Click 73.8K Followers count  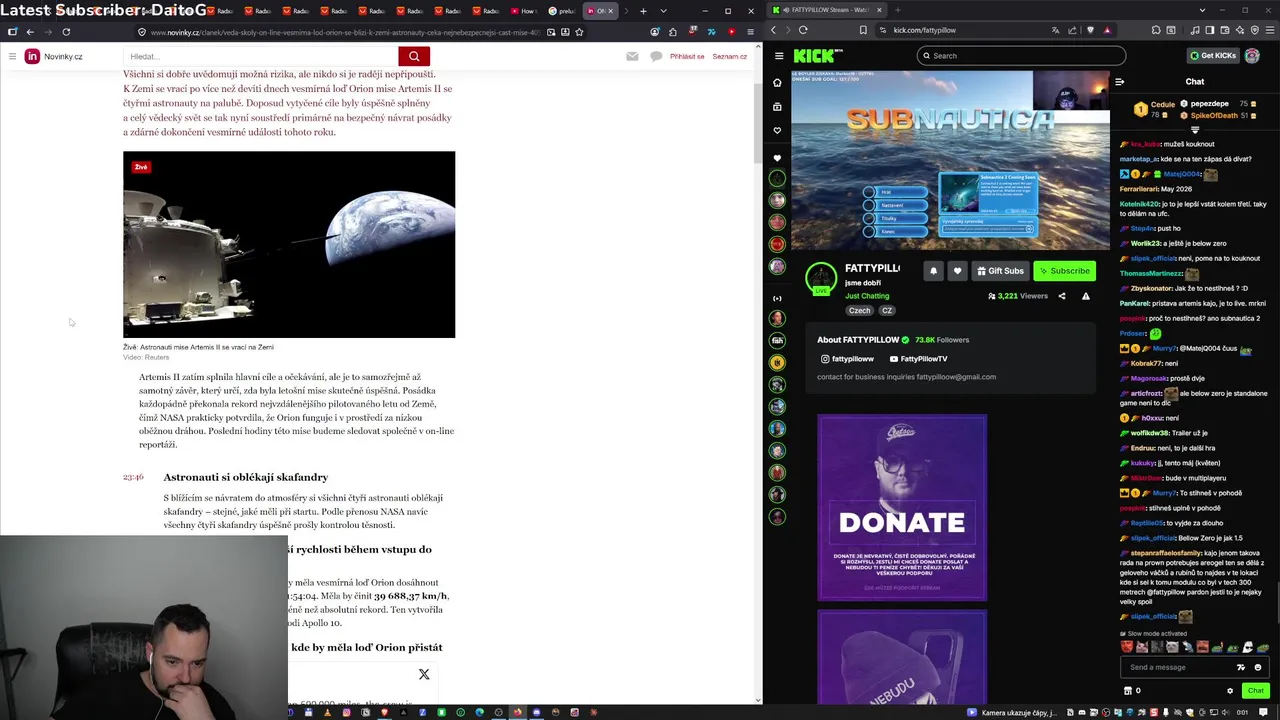click(x=942, y=340)
